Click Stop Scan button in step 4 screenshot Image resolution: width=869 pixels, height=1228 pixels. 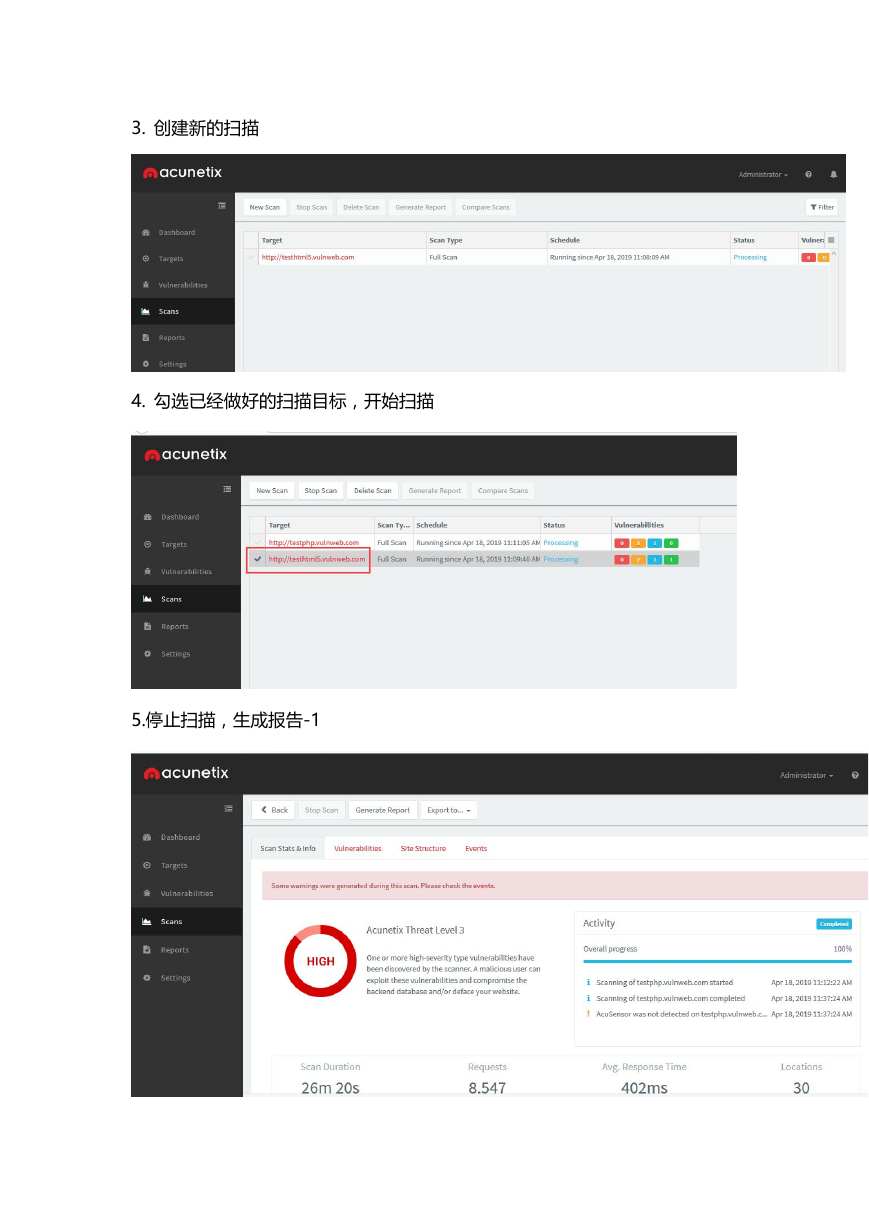(321, 491)
